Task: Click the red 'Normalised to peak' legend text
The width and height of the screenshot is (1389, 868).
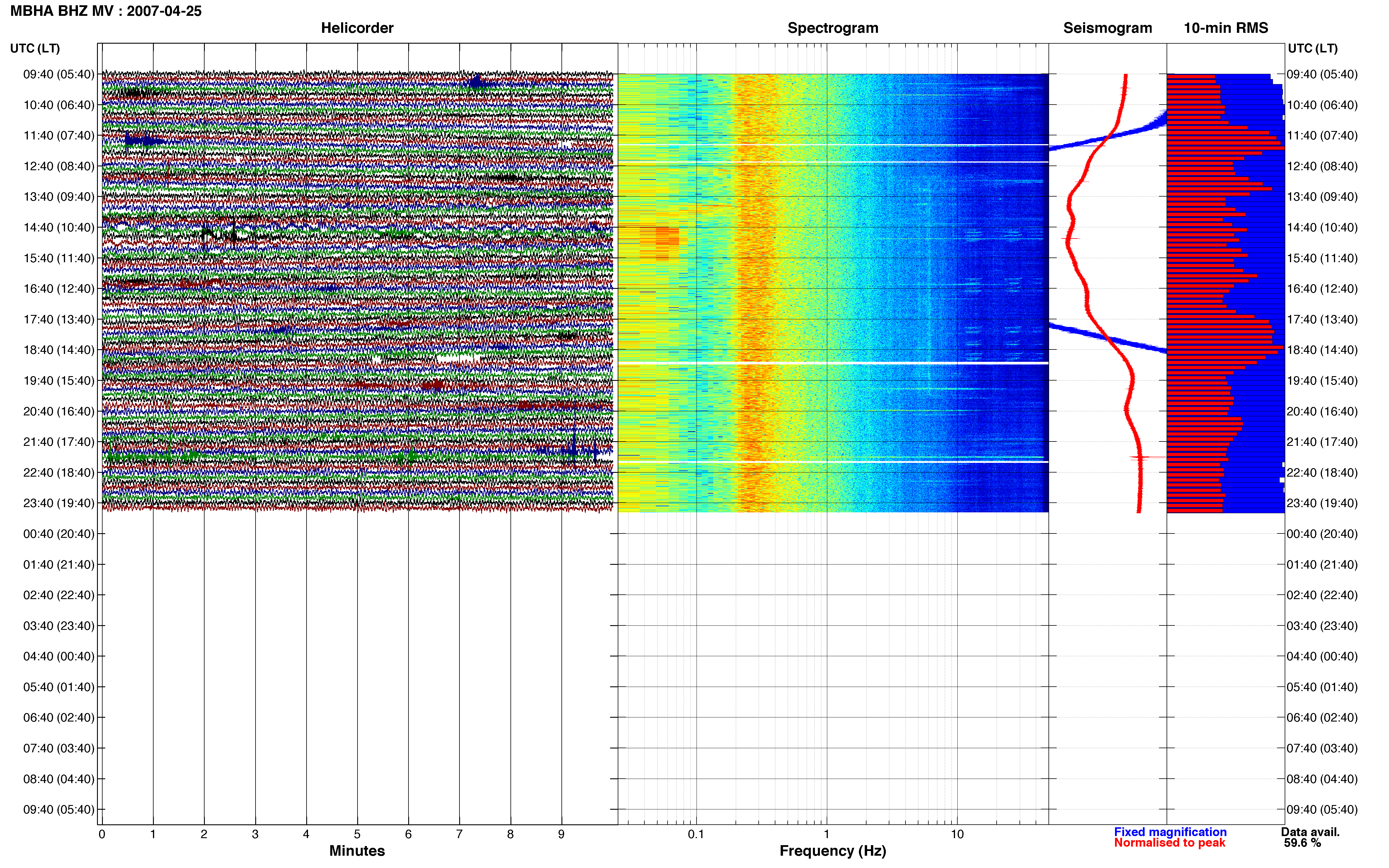Action: (1170, 843)
